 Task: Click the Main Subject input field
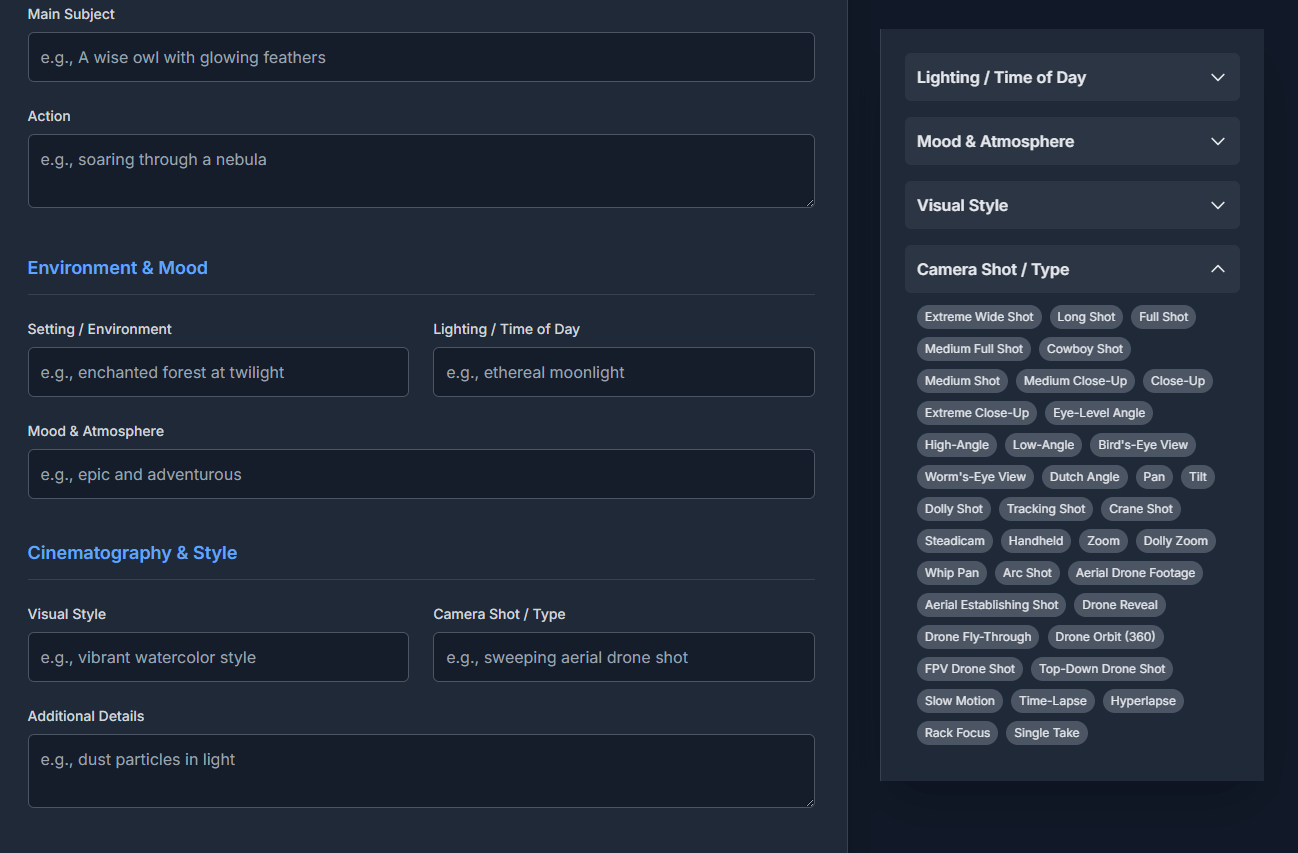pyautogui.click(x=421, y=57)
